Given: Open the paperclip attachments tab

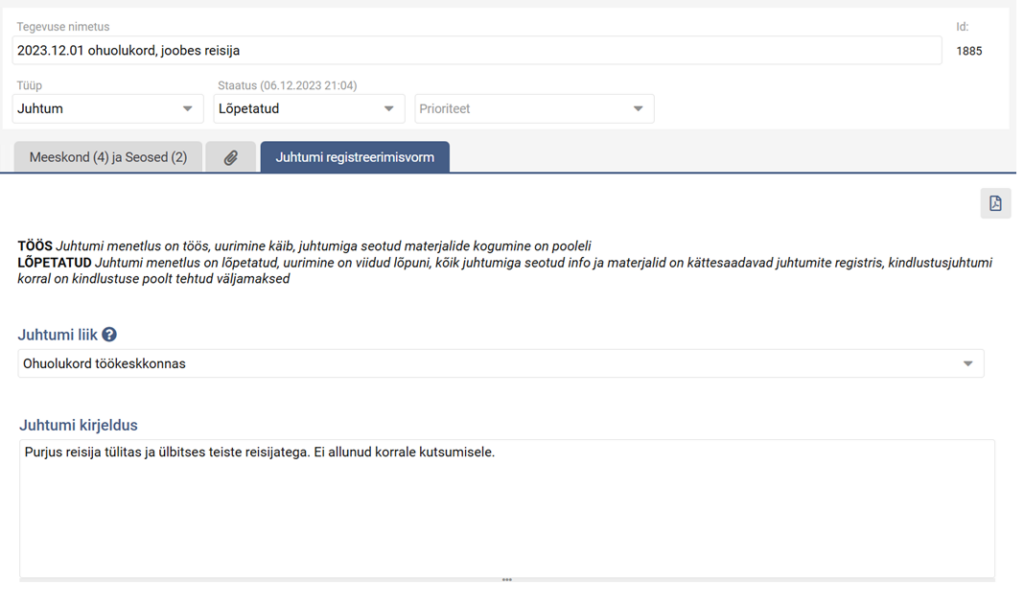Looking at the screenshot, I should point(230,157).
